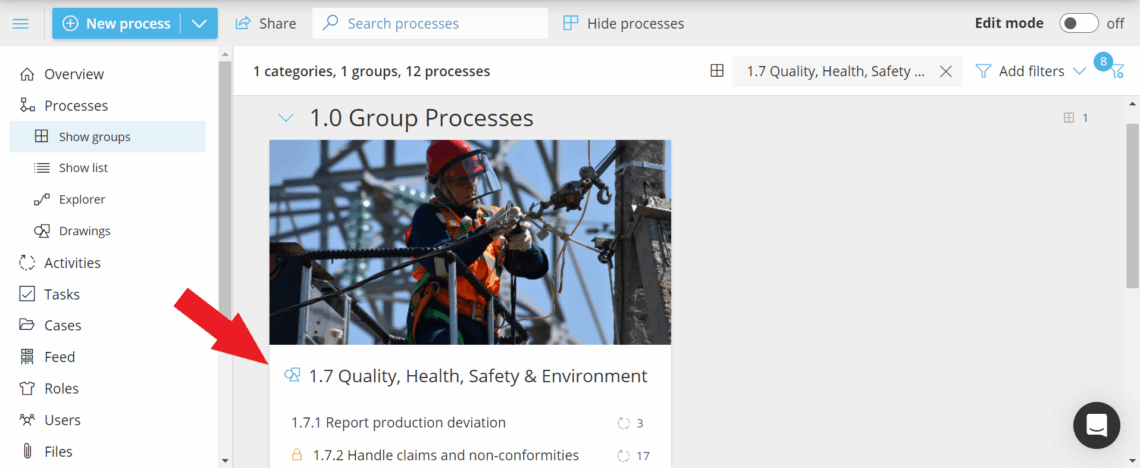Toggle Edit mode switch on
The width and height of the screenshot is (1140, 468).
pyautogui.click(x=1078, y=23)
